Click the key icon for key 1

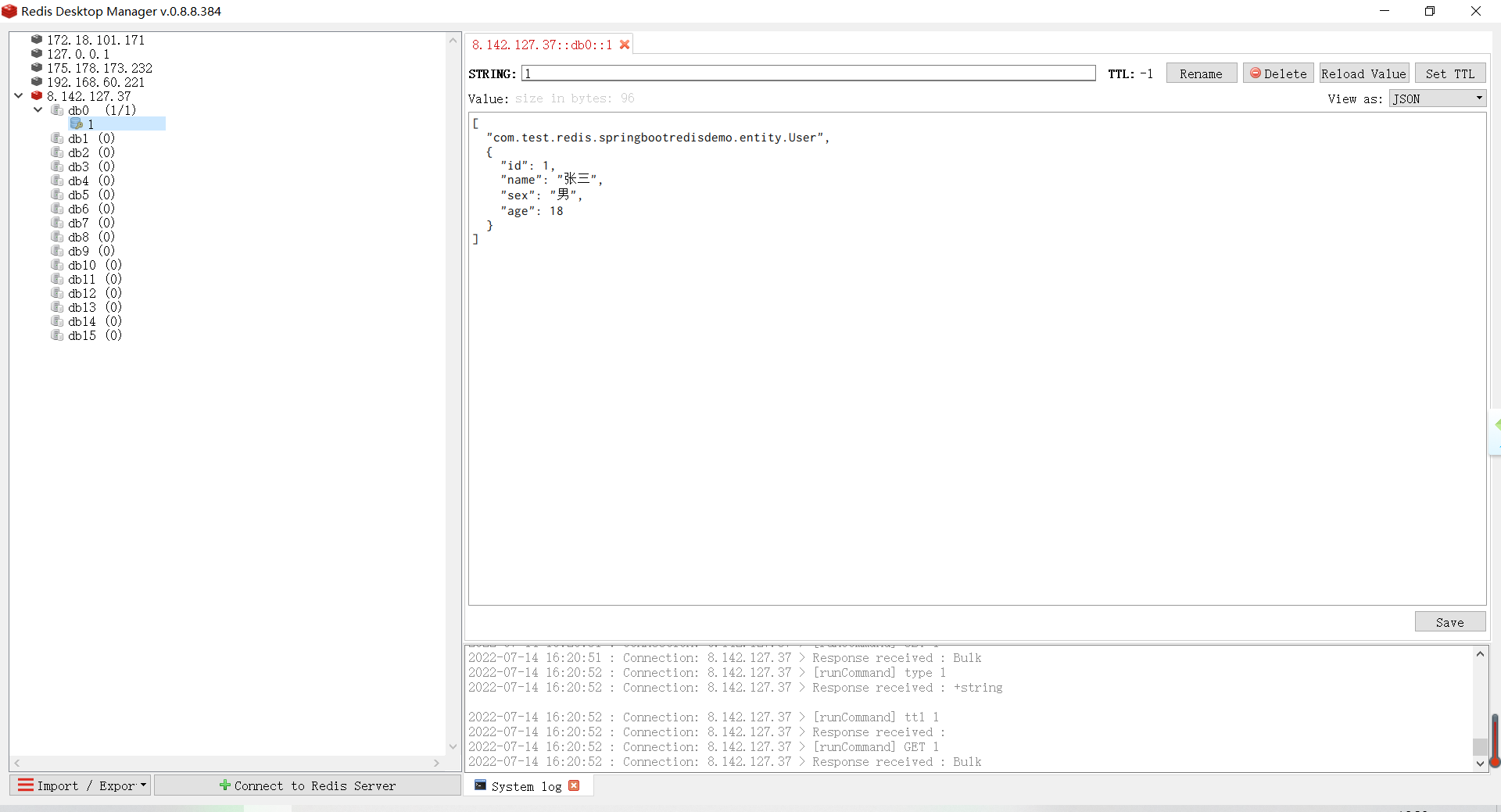pyautogui.click(x=77, y=124)
